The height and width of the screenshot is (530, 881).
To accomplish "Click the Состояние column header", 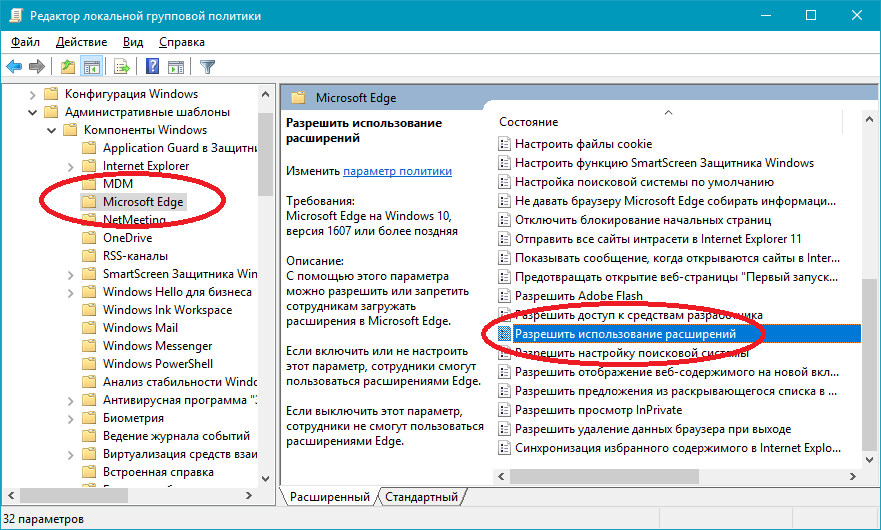I will pos(529,122).
